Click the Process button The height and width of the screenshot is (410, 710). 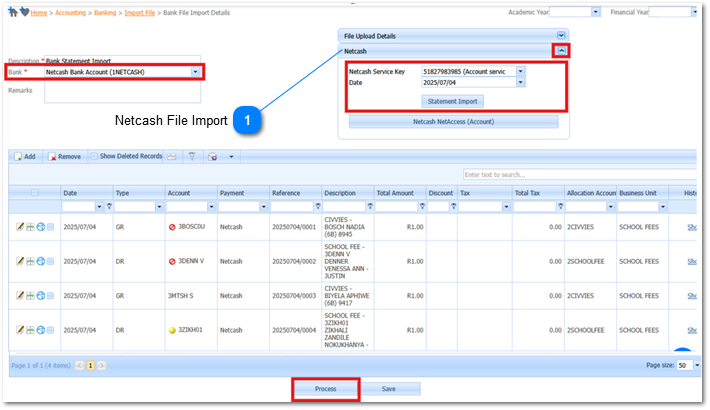[x=326, y=389]
